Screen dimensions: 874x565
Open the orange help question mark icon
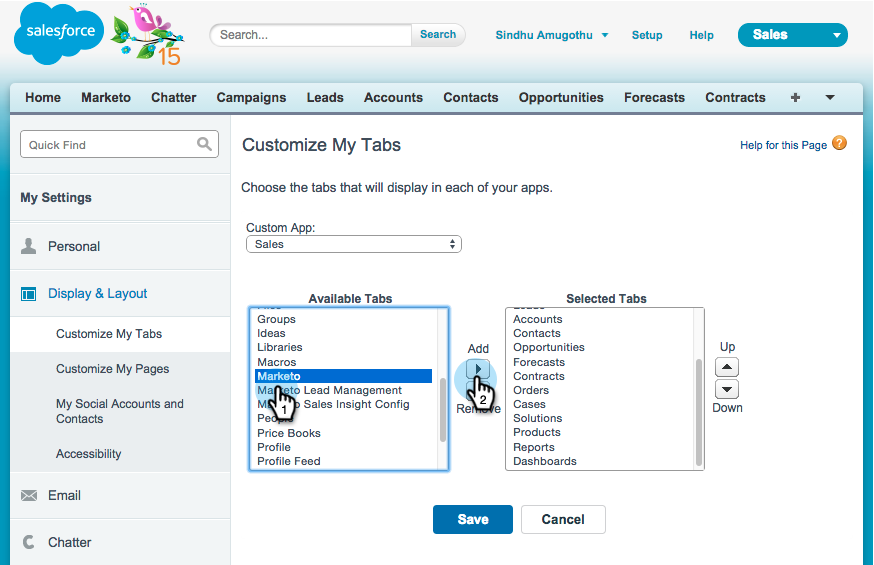click(839, 143)
